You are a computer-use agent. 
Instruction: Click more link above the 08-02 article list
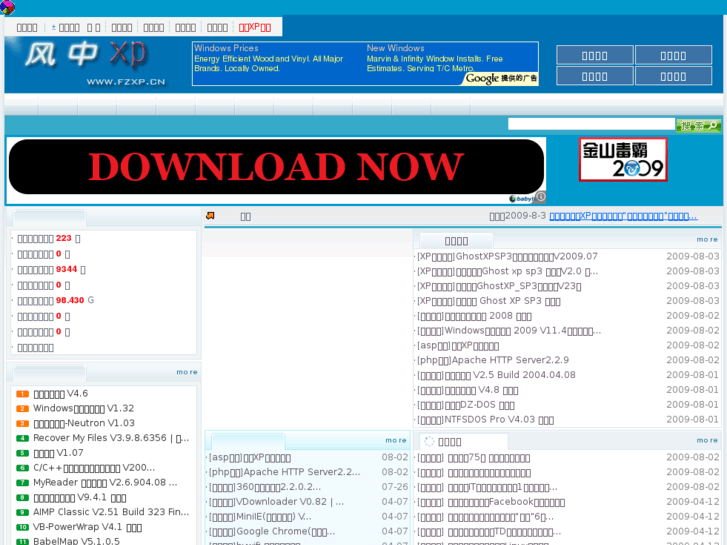click(395, 440)
